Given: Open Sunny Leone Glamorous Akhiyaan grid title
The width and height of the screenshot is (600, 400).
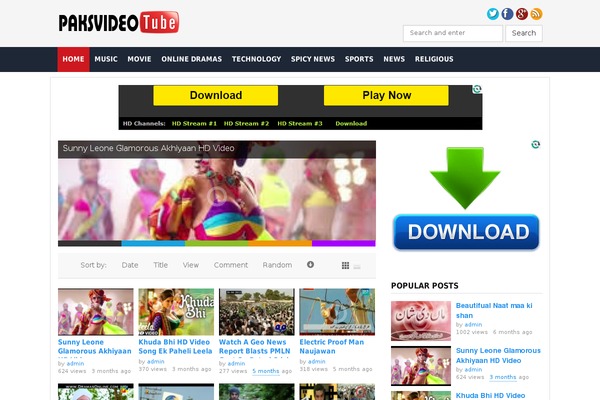Looking at the screenshot, I should pos(95,347).
